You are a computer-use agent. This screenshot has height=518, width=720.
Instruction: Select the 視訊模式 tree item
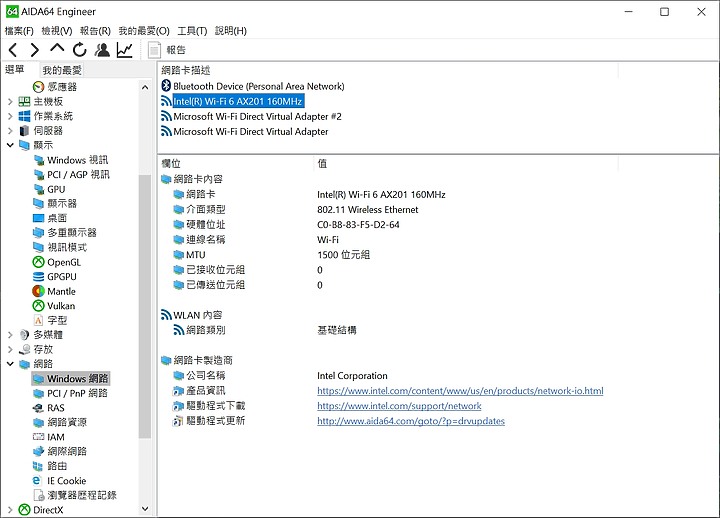60,248
